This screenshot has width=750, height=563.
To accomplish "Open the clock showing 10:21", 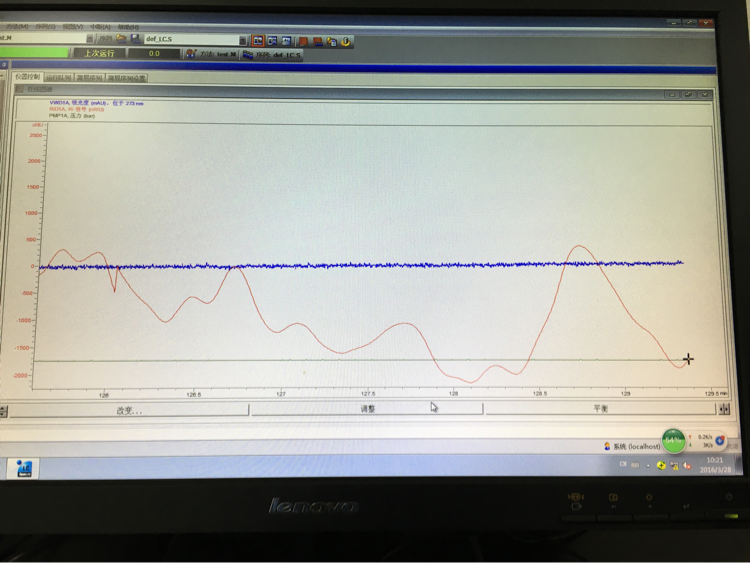I will pos(715,465).
